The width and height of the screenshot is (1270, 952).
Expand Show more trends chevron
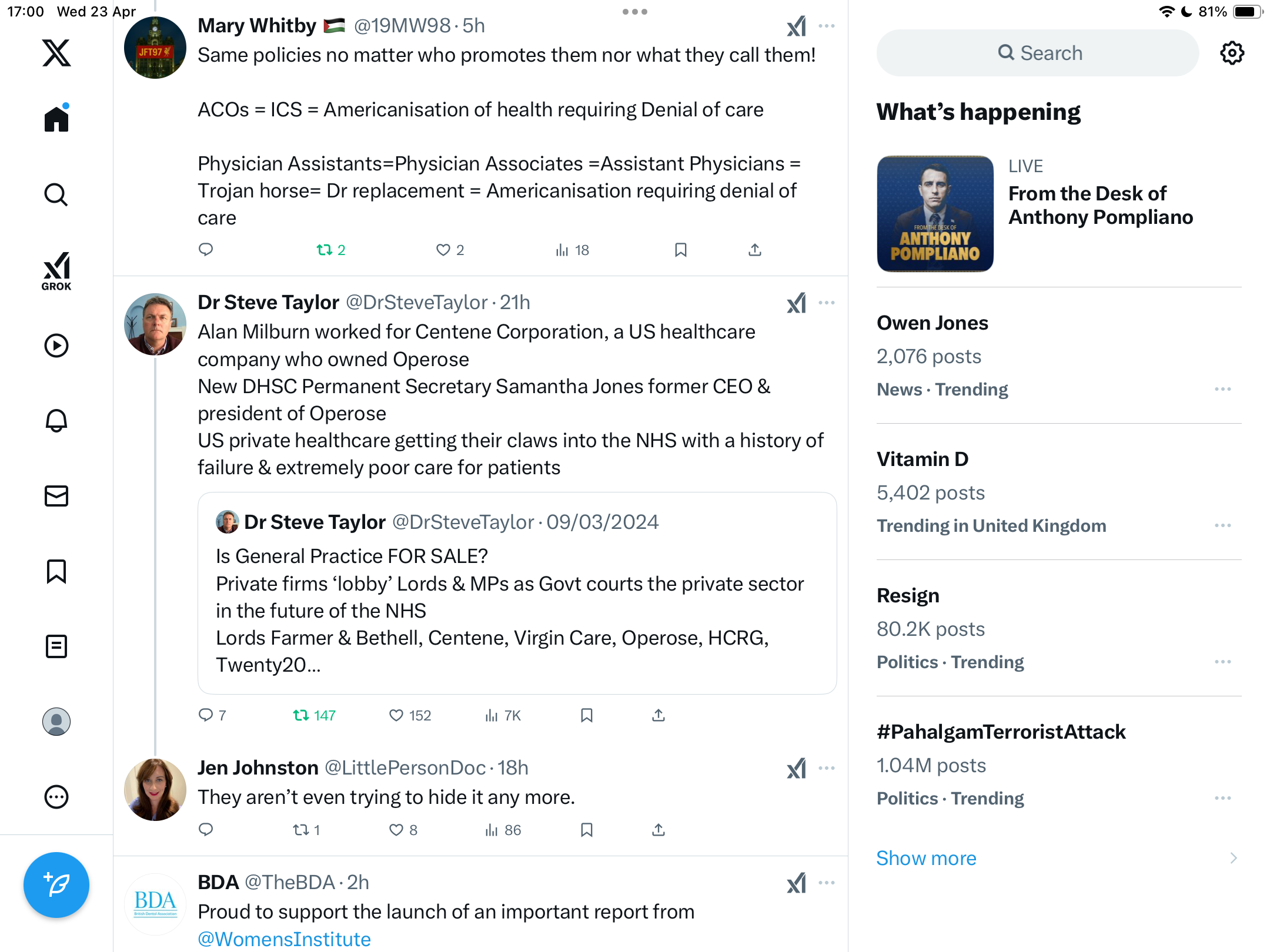[x=1234, y=858]
